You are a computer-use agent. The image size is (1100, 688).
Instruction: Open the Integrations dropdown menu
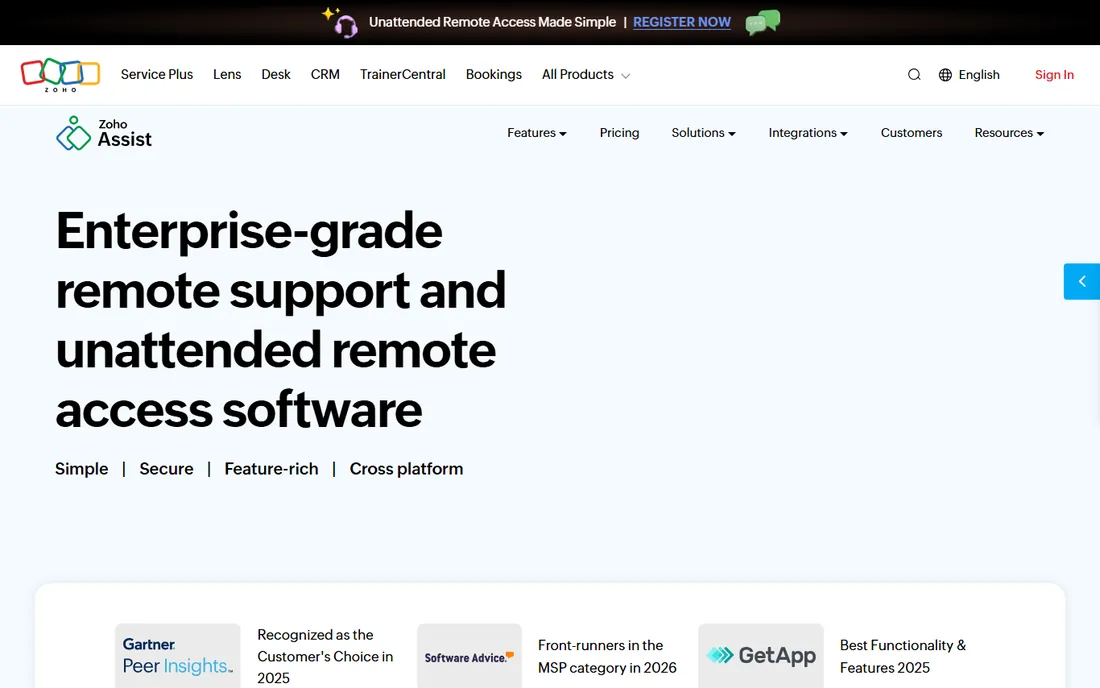[x=807, y=133]
